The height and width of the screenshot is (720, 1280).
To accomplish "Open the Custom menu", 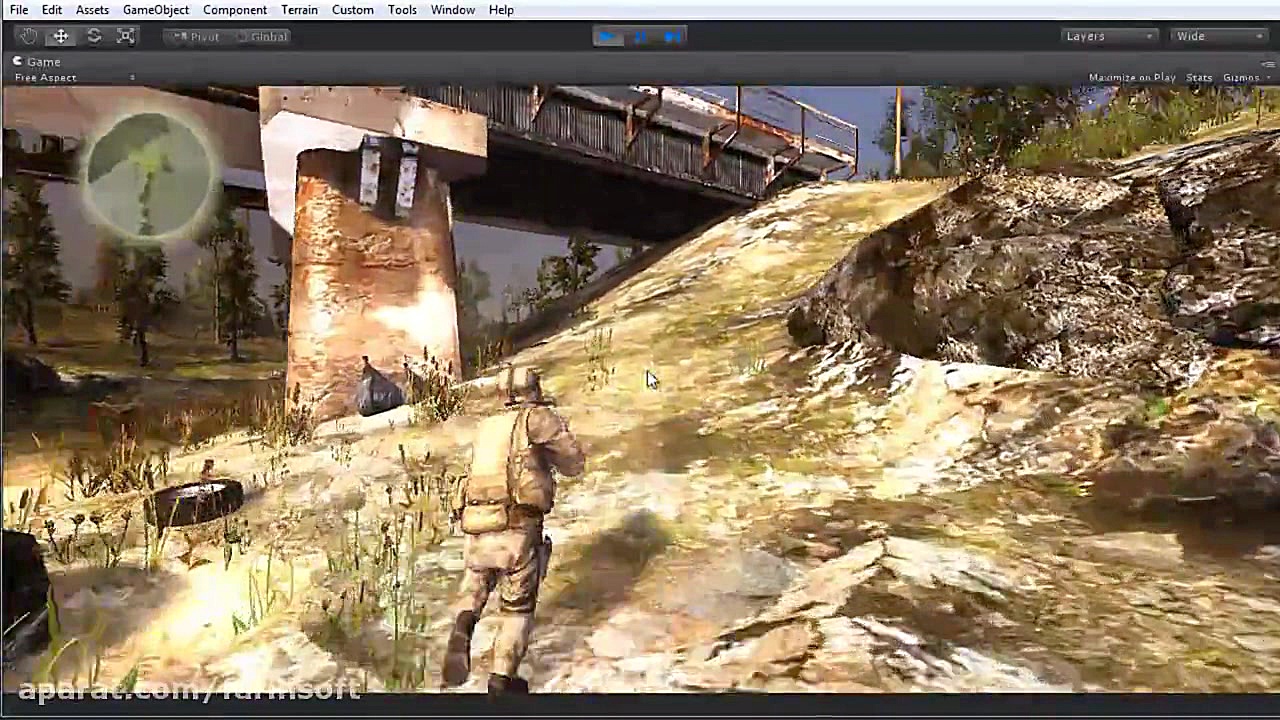I will [353, 10].
